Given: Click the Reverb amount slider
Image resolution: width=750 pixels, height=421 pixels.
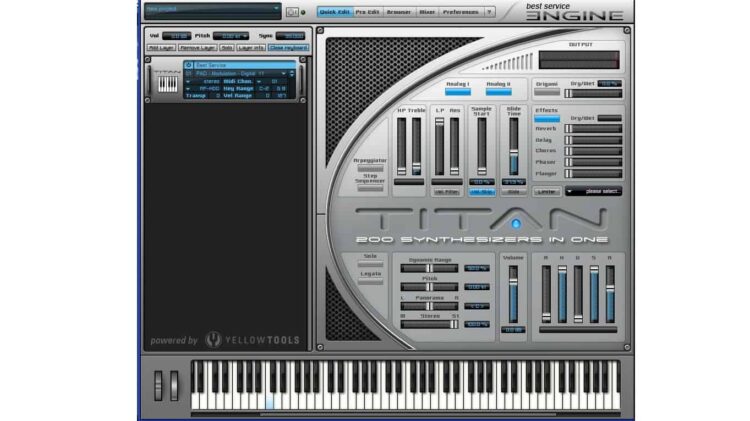Looking at the screenshot, I should point(593,129).
